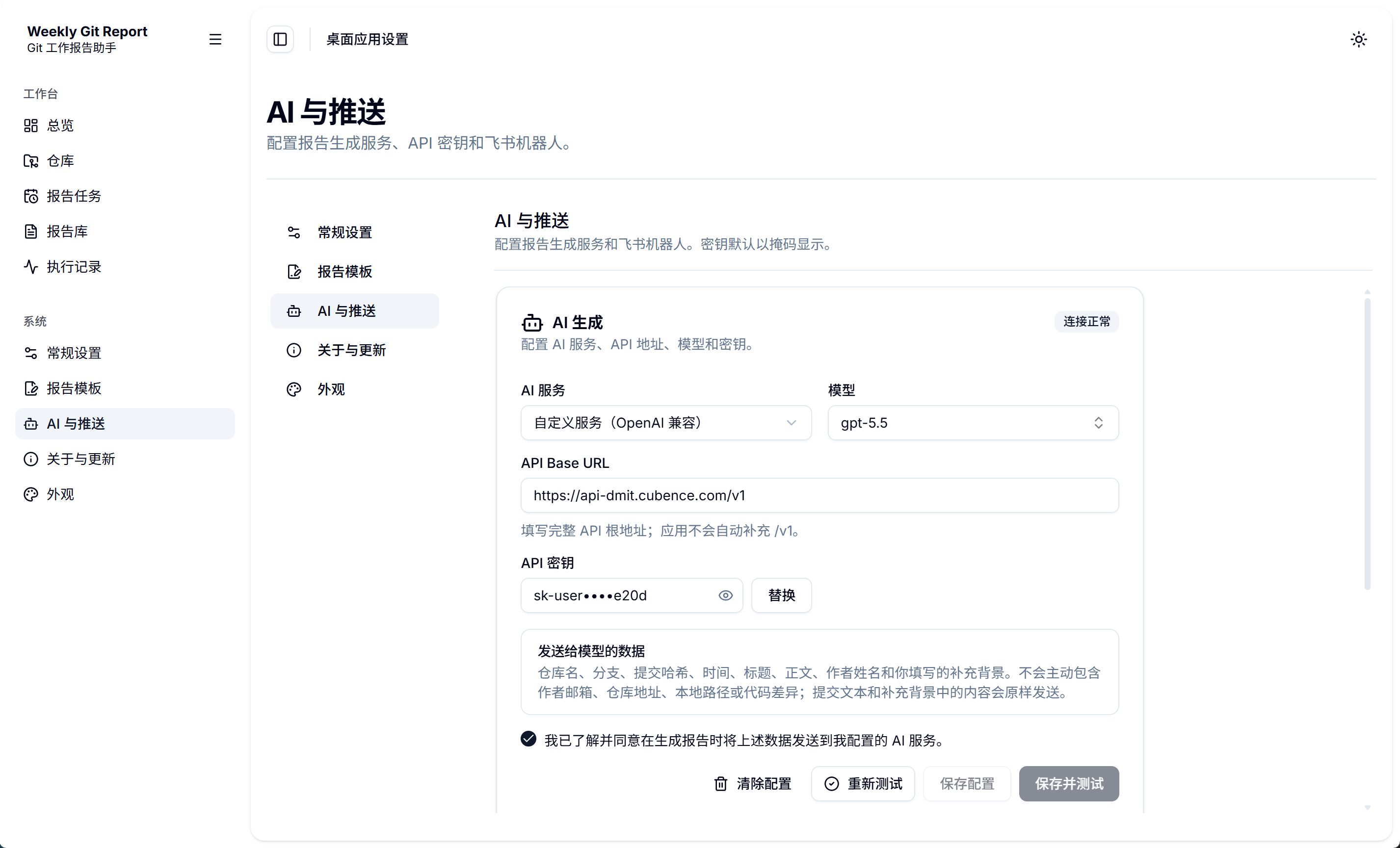Toggle the sidebar panel icon
The height and width of the screenshot is (848, 1400).
click(280, 39)
